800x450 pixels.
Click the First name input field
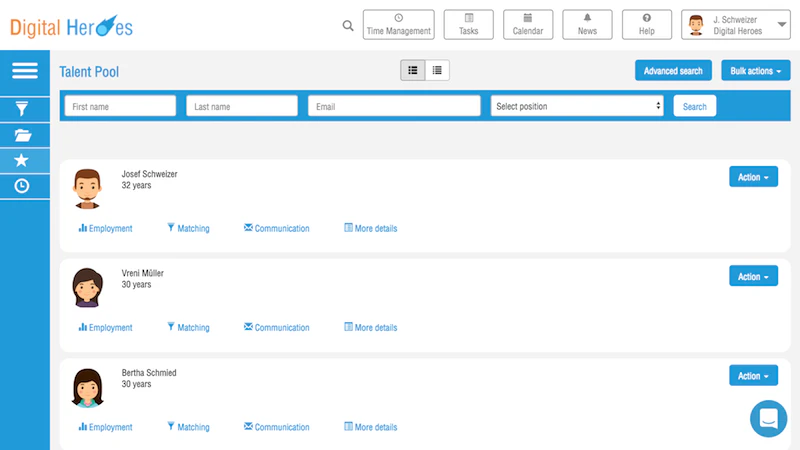tap(120, 106)
